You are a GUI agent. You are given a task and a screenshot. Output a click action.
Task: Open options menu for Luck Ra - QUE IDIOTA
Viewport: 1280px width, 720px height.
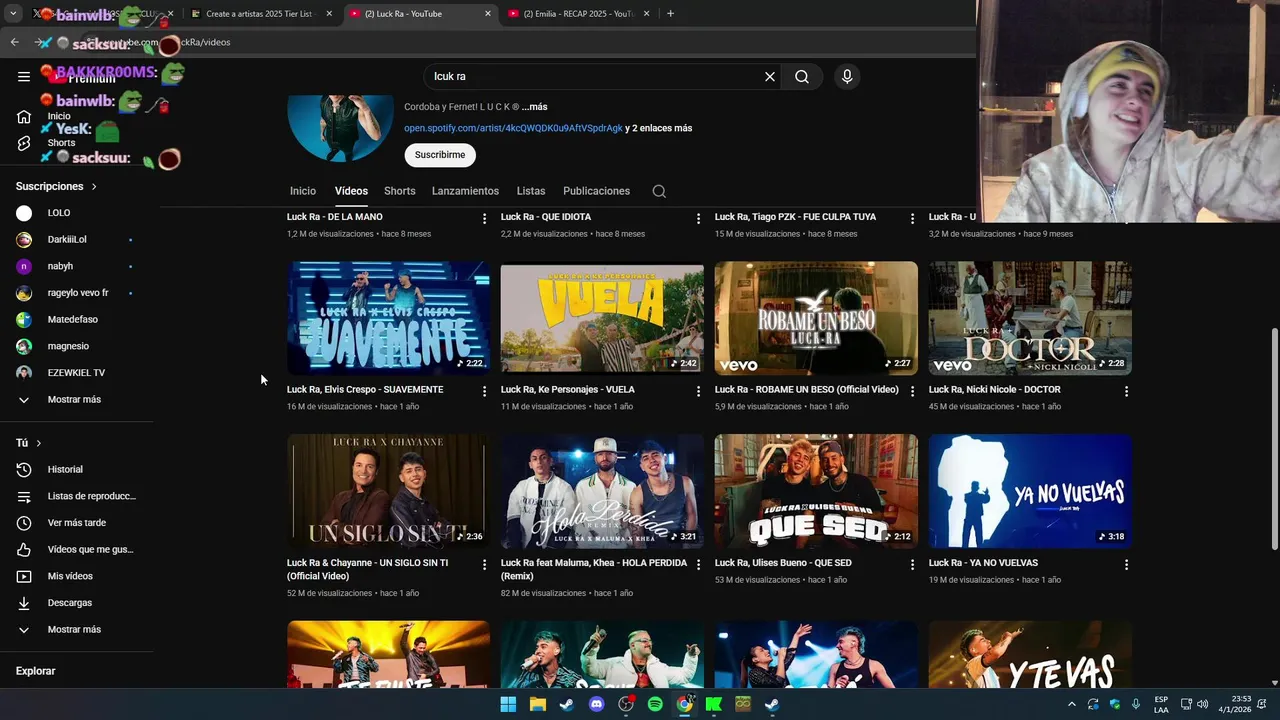pos(698,218)
